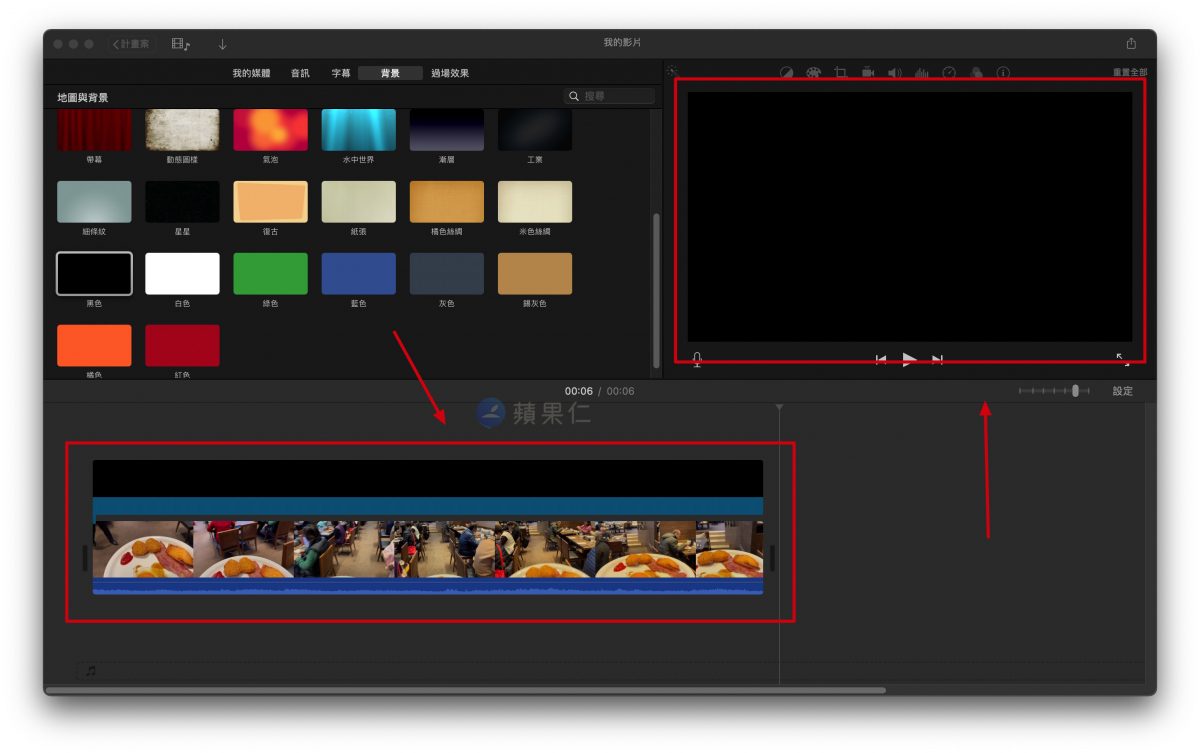1200x753 pixels.
Task: Select the orange solid background swatch
Action: (x=94, y=345)
